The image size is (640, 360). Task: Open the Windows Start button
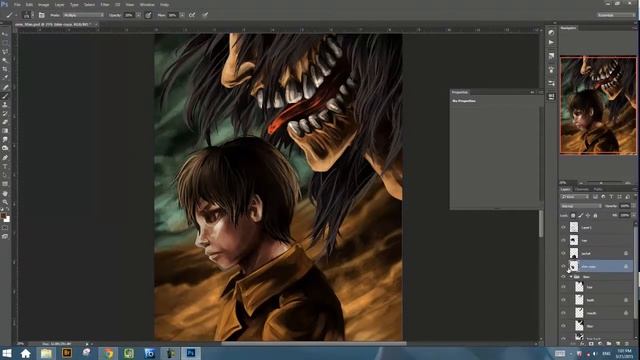pyautogui.click(x=7, y=353)
